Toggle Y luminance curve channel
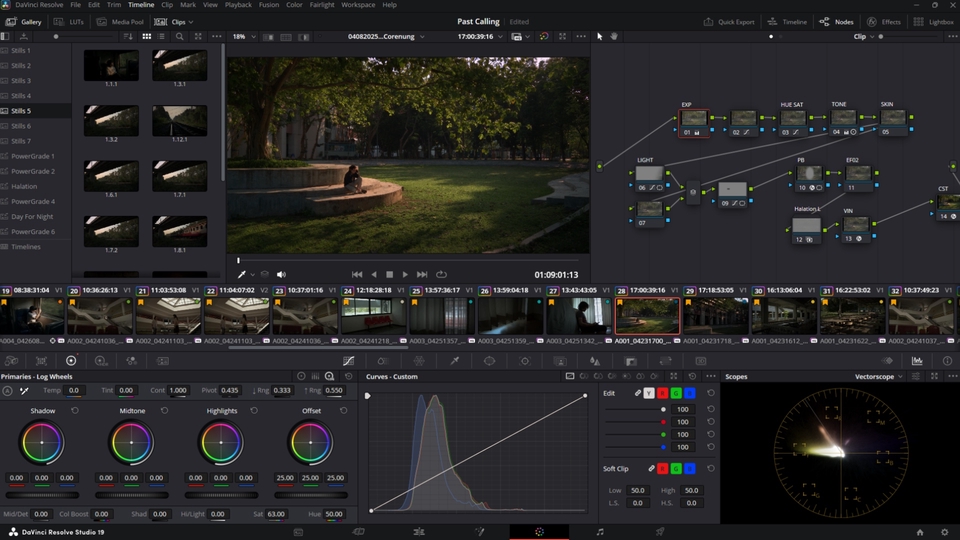The image size is (960, 540). pyautogui.click(x=649, y=393)
